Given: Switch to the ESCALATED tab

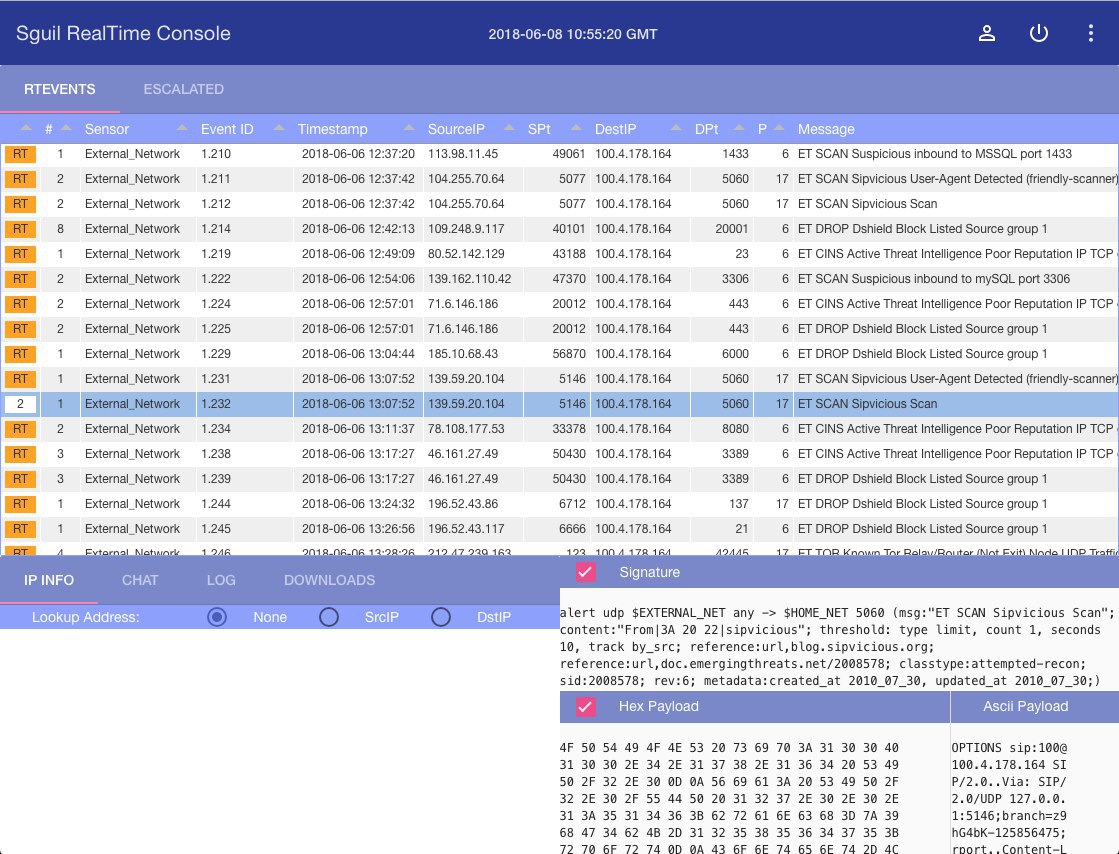Looking at the screenshot, I should click(183, 89).
